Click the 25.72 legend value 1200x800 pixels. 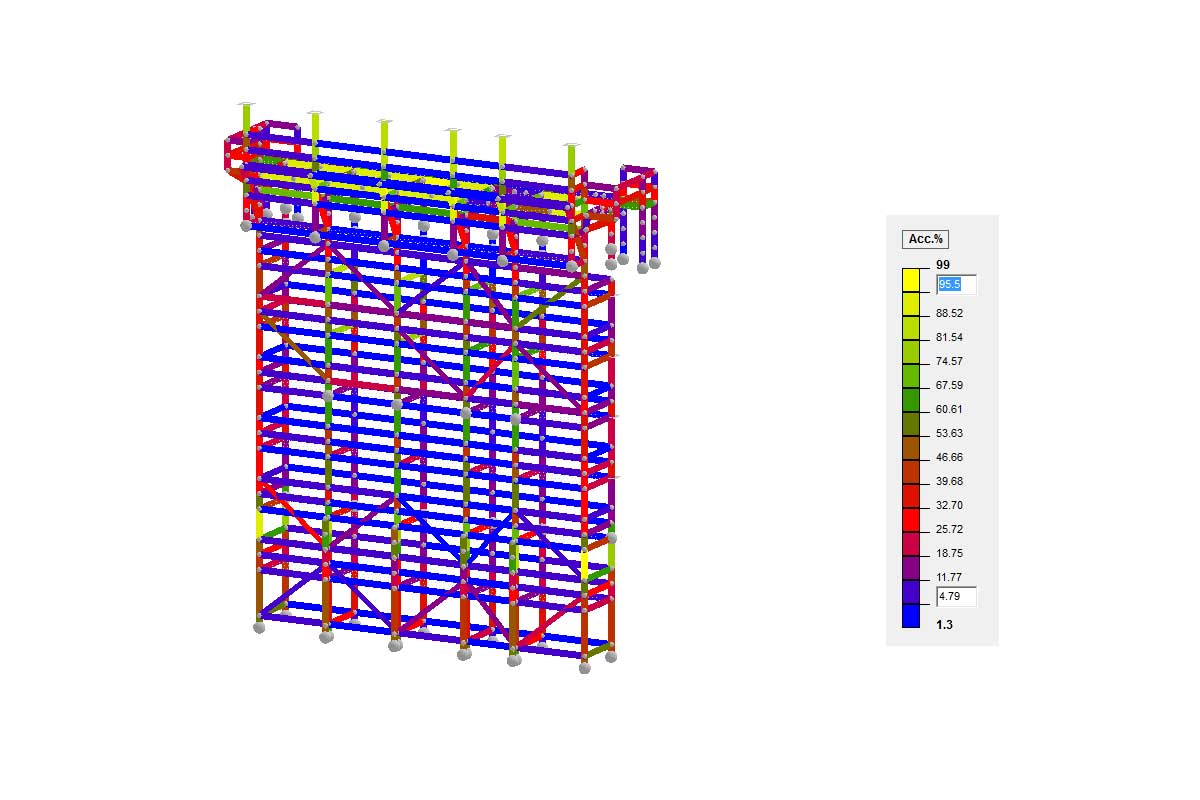pyautogui.click(x=949, y=529)
